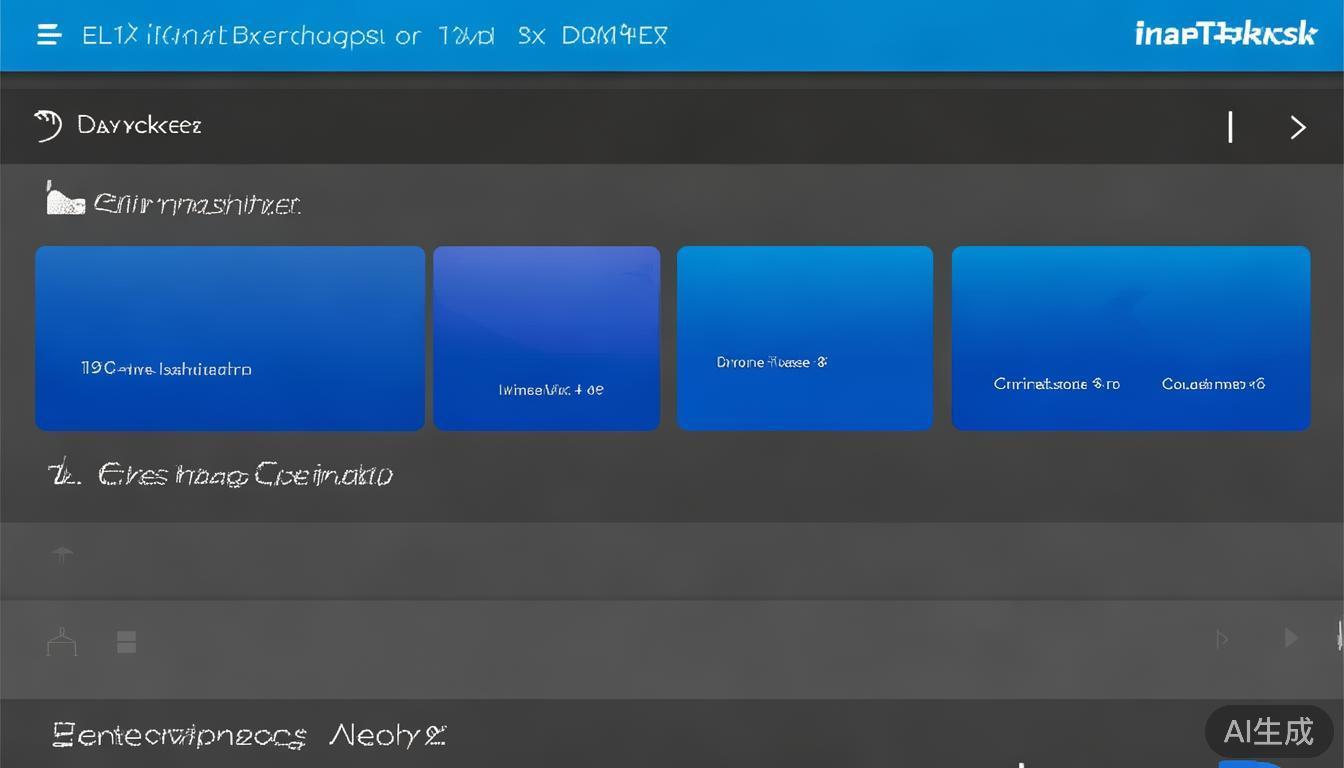Click the AI生成 badge

[1268, 732]
